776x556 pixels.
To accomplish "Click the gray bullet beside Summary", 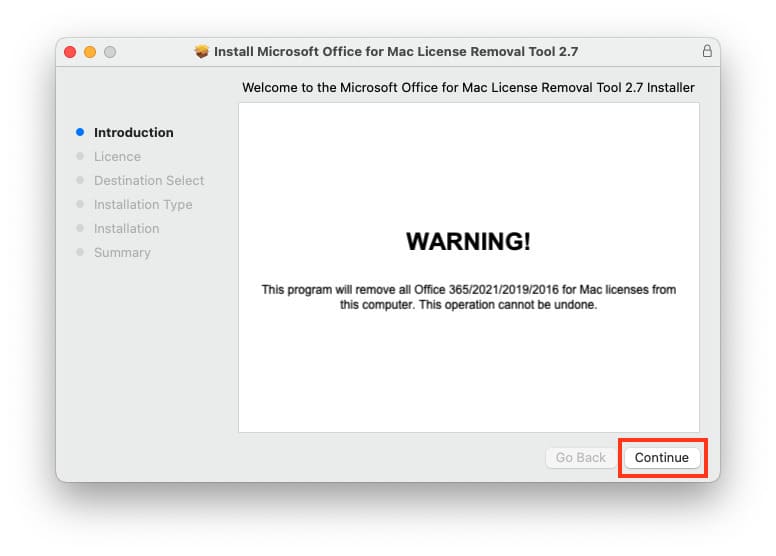I will (80, 252).
